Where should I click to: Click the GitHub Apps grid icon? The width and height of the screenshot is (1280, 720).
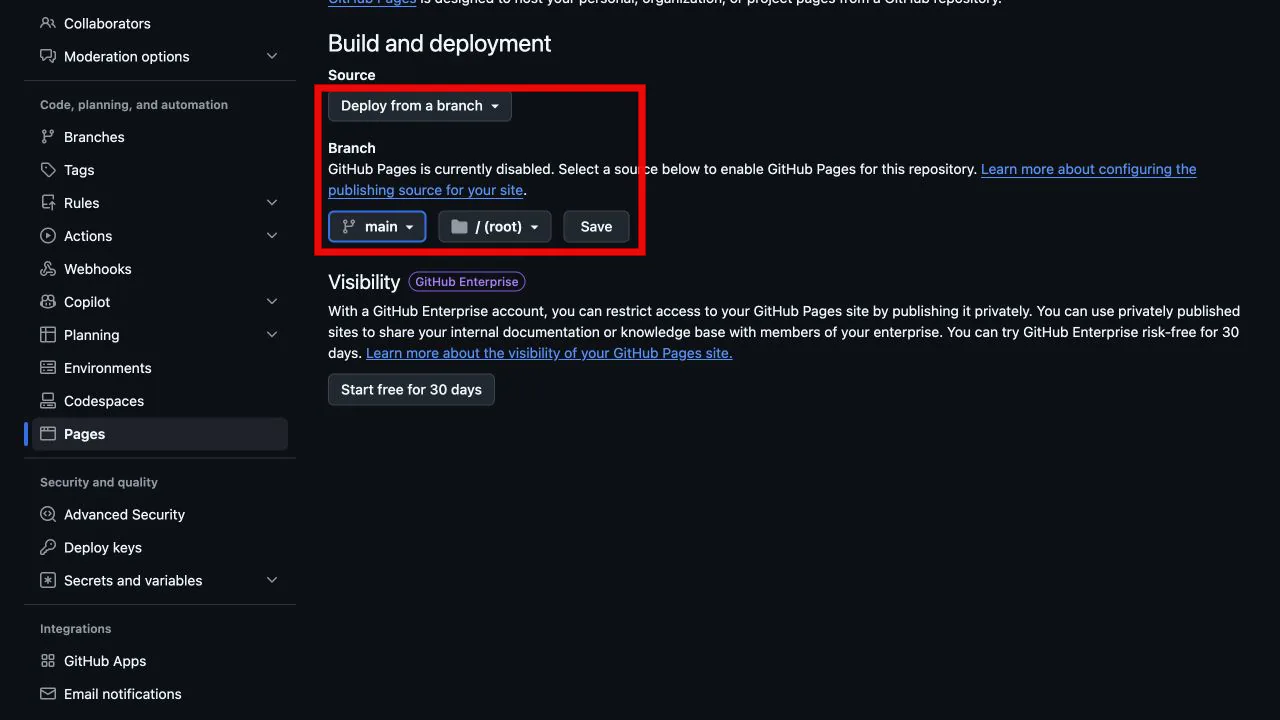click(48, 661)
